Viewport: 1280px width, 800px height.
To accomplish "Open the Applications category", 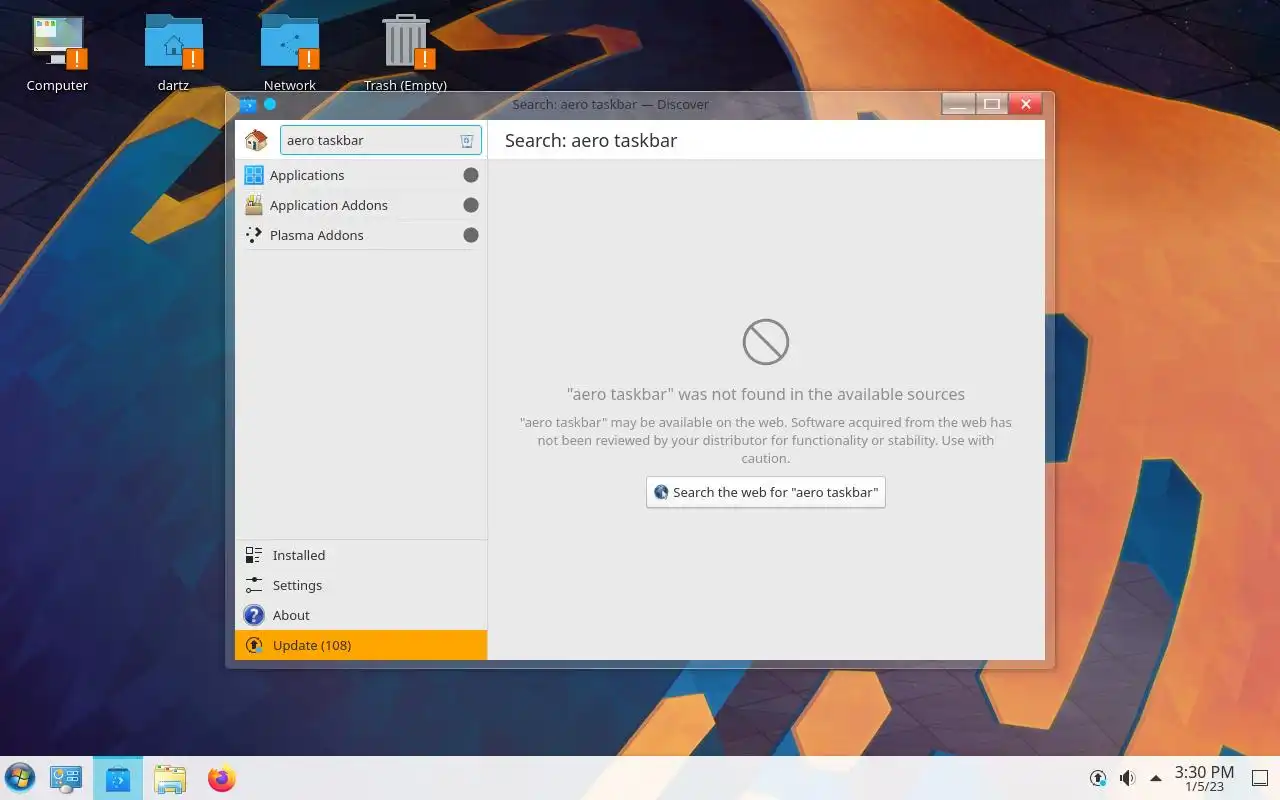I will 361,175.
